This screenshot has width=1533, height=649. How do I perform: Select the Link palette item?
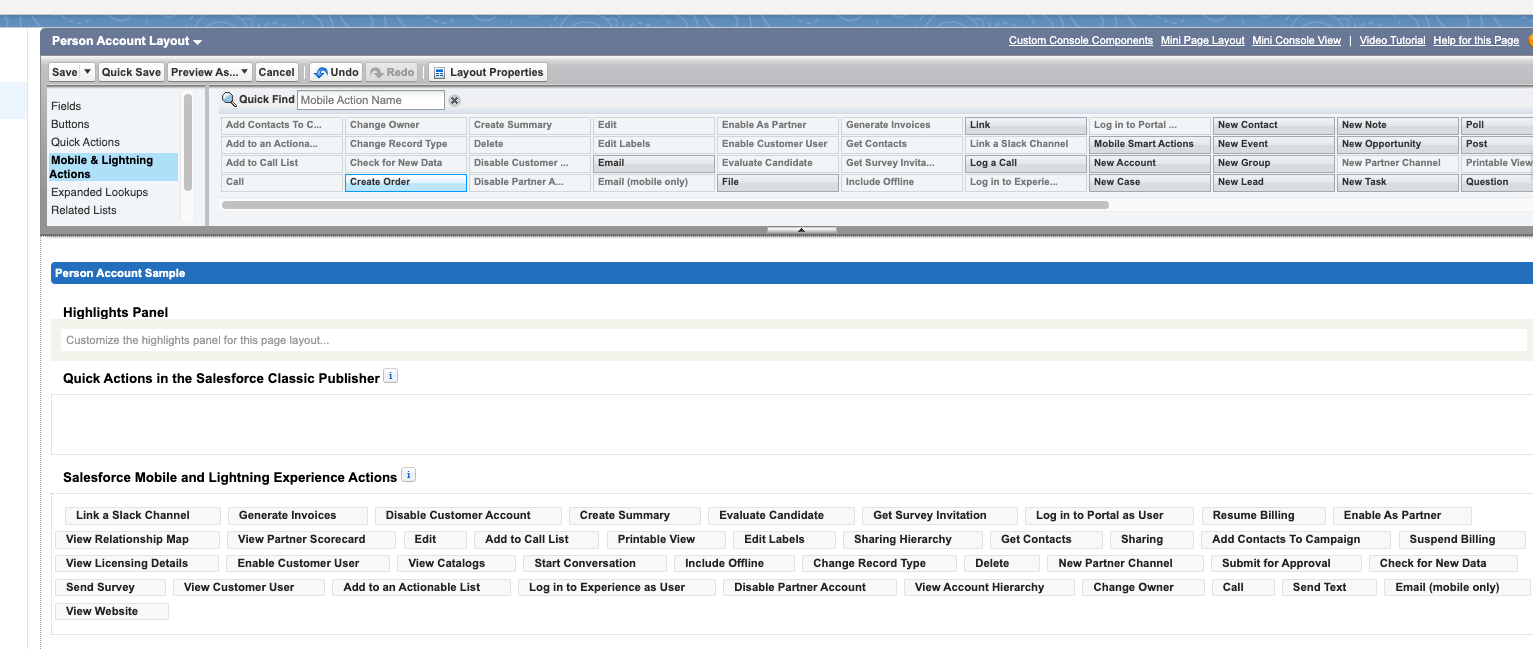(1026, 125)
